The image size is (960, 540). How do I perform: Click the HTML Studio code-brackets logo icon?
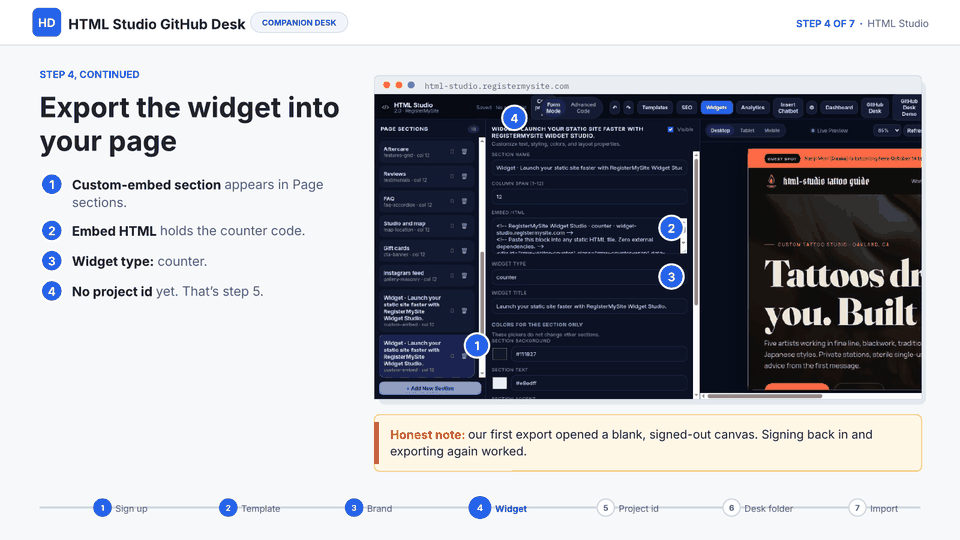point(385,107)
